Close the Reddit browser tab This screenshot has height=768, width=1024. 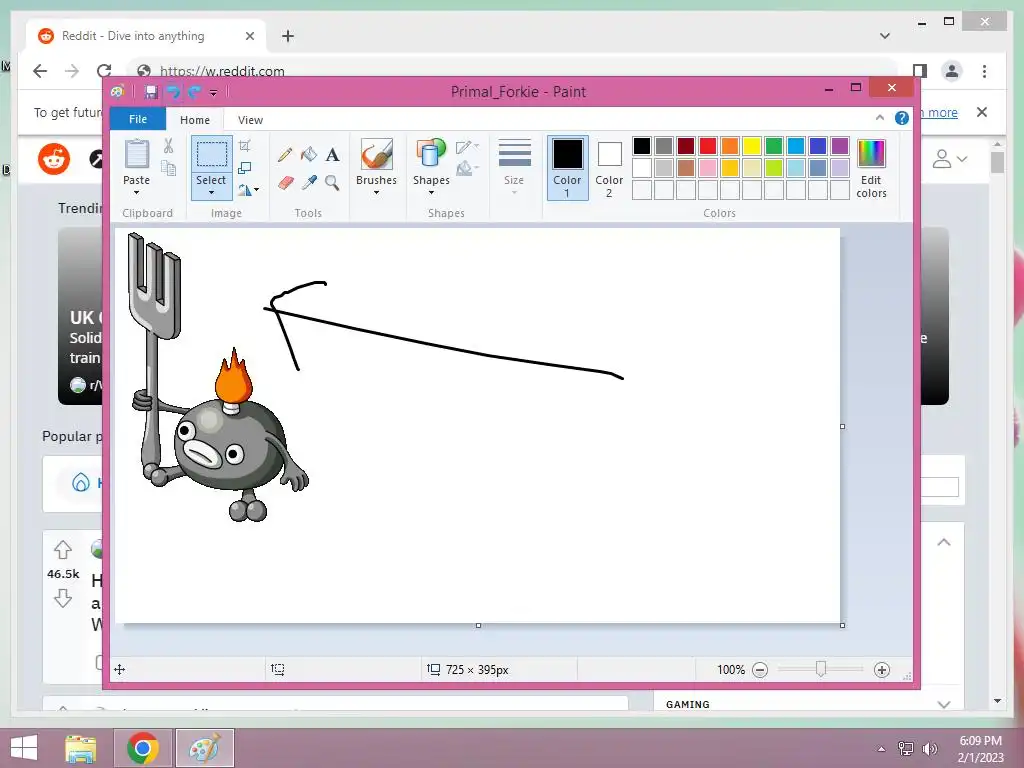[x=249, y=36]
